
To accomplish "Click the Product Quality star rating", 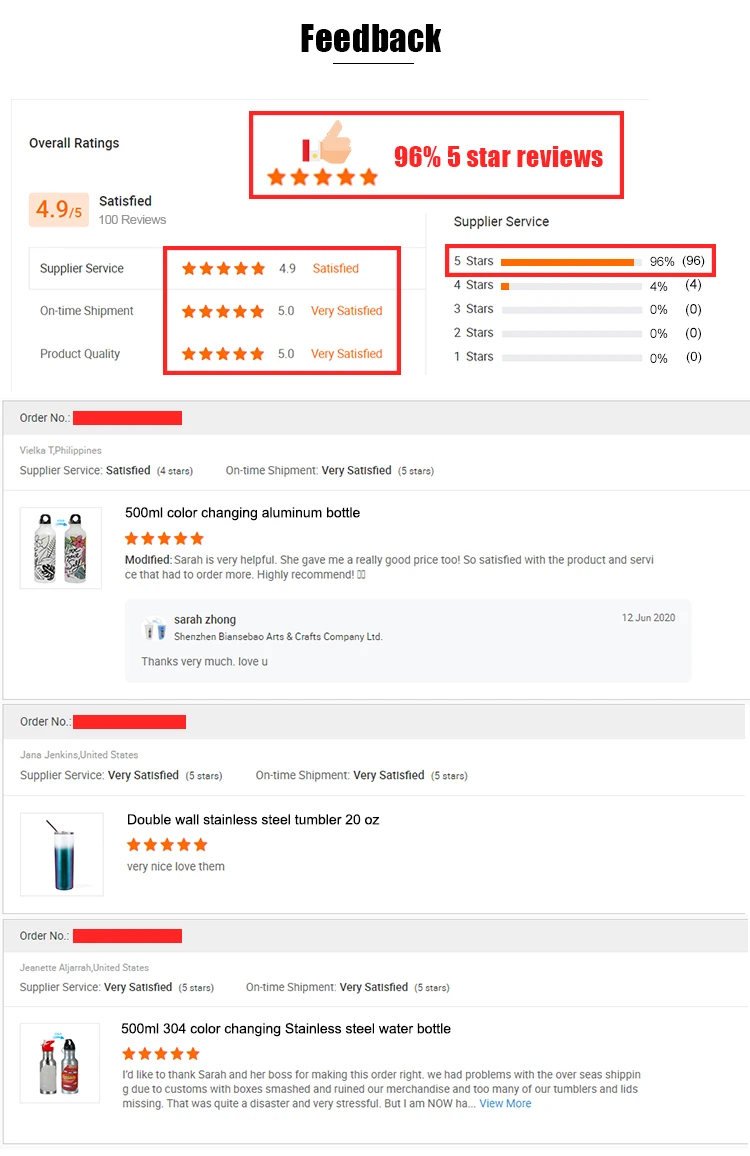I will click(x=223, y=354).
